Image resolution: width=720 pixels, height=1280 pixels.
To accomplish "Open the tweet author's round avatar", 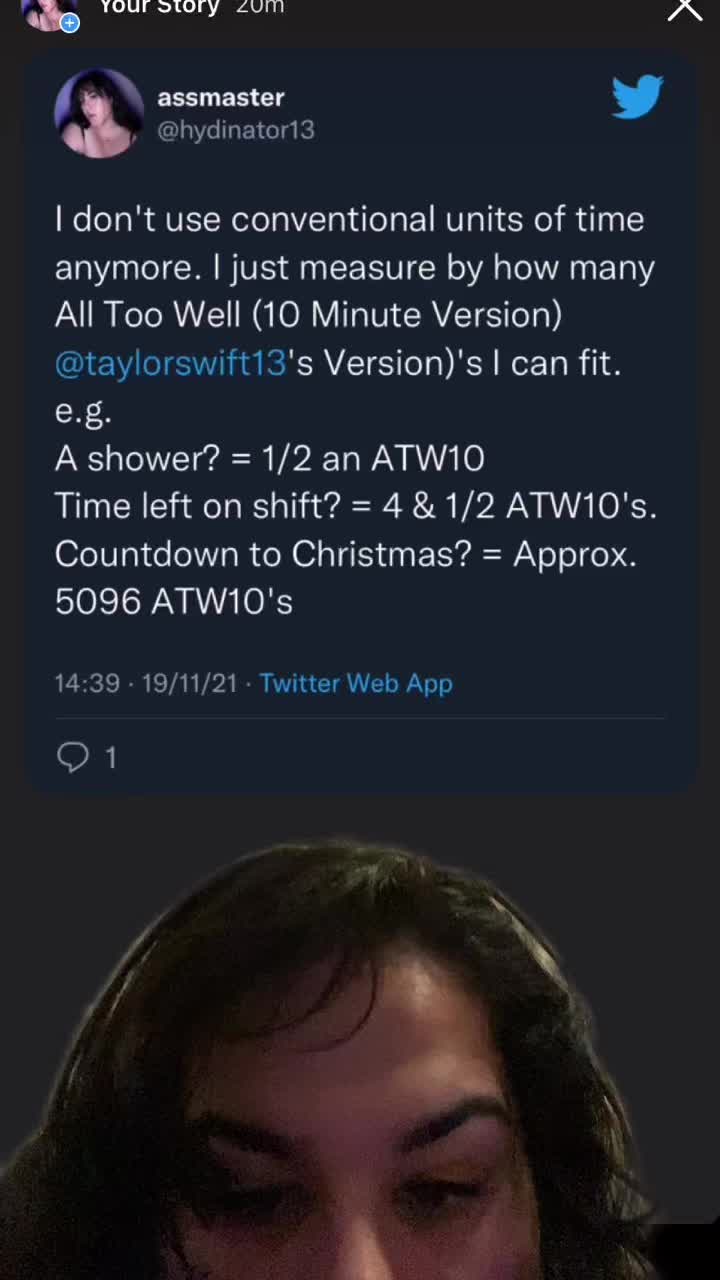I will click(99, 113).
